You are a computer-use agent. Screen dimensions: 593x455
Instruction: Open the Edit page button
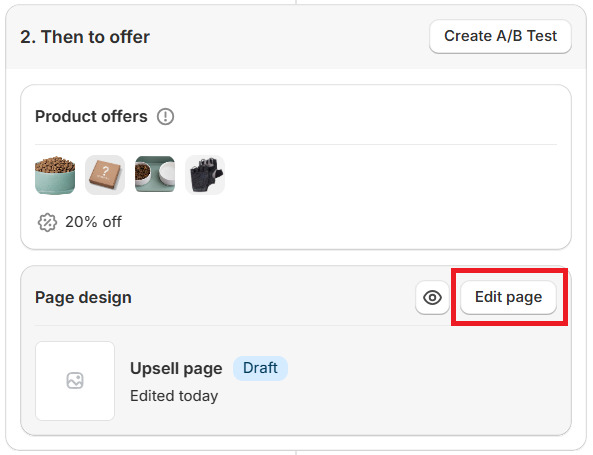508,297
